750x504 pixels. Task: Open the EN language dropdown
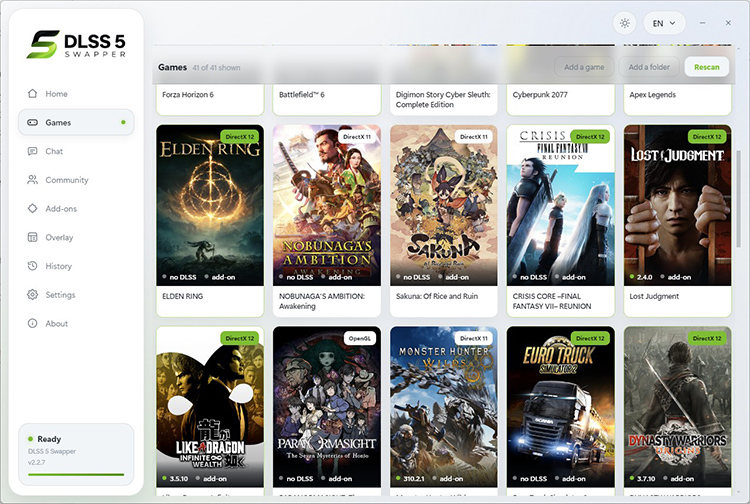[664, 23]
